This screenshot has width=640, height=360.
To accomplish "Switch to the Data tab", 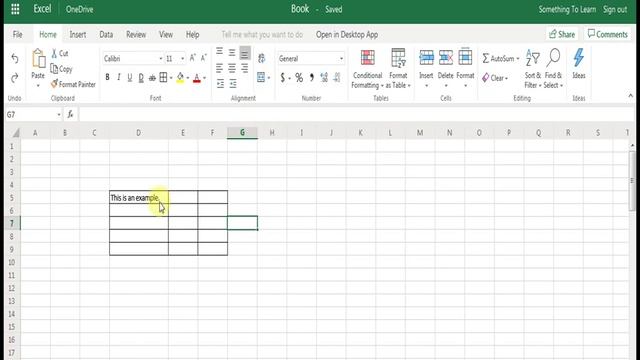I will 106,35.
